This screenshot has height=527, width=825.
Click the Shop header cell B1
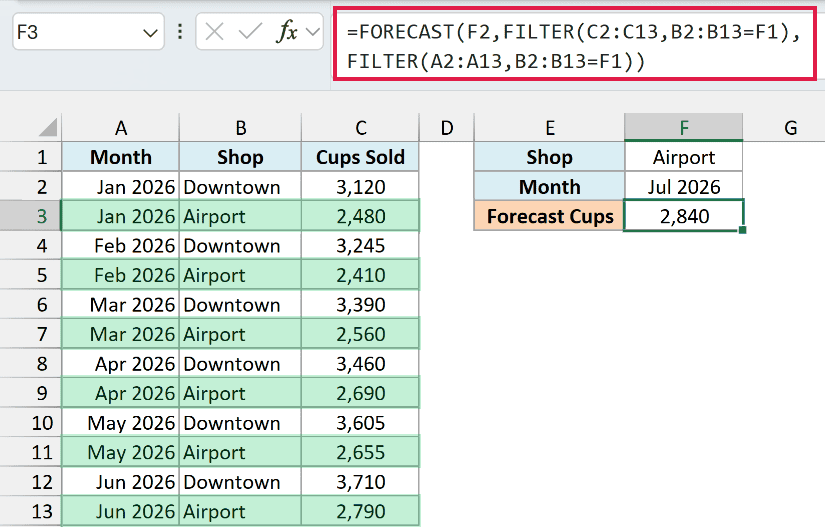pos(240,157)
